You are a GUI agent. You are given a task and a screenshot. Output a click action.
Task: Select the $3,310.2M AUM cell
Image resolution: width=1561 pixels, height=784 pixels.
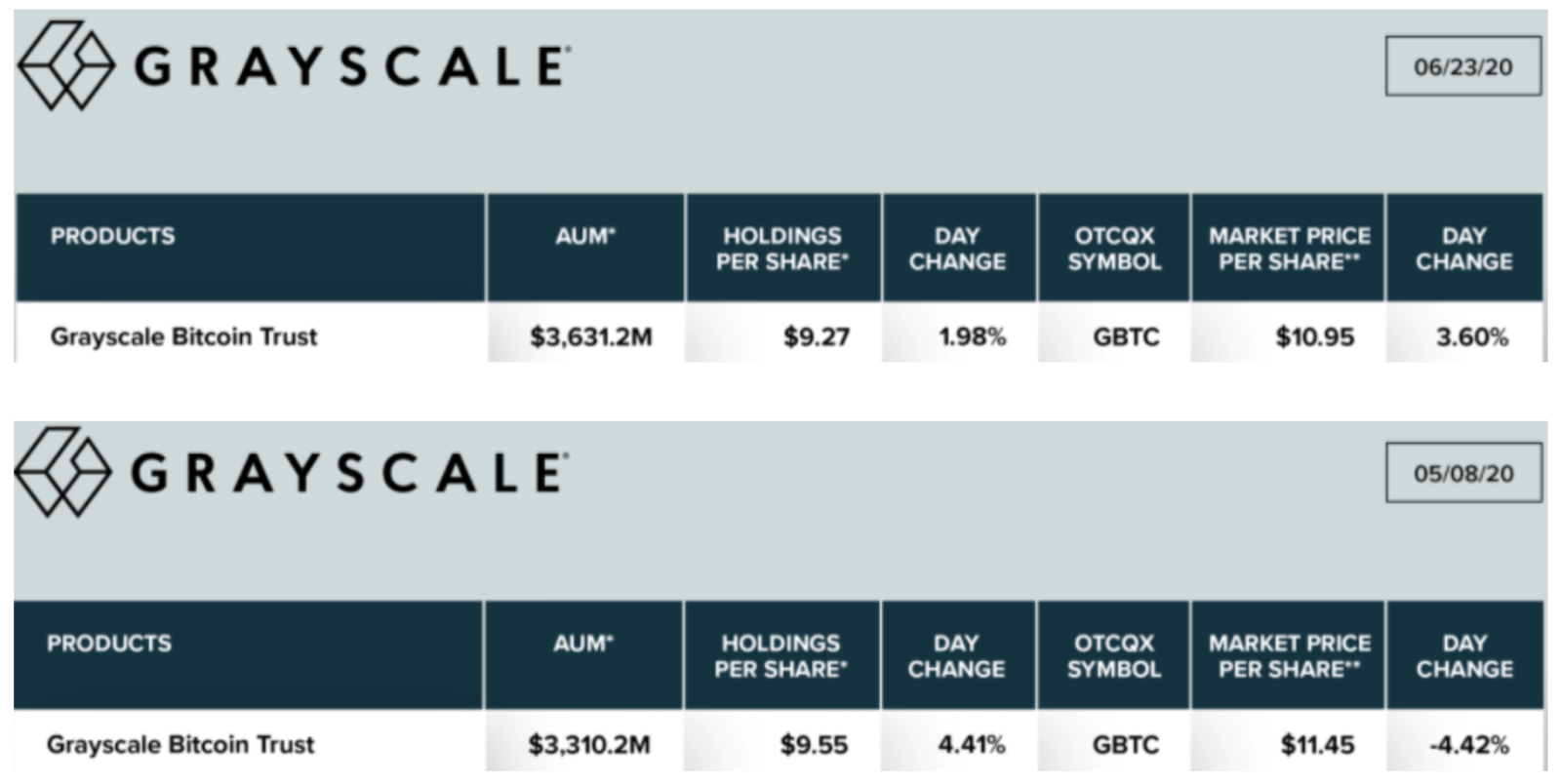click(x=583, y=741)
